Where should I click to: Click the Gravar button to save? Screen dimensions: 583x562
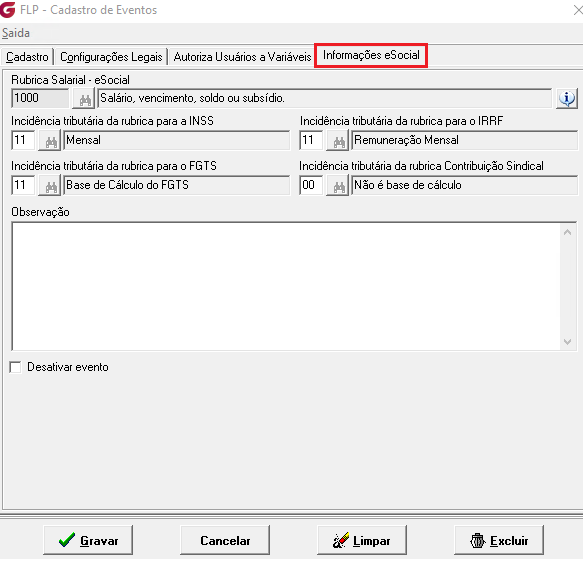[x=88, y=540]
